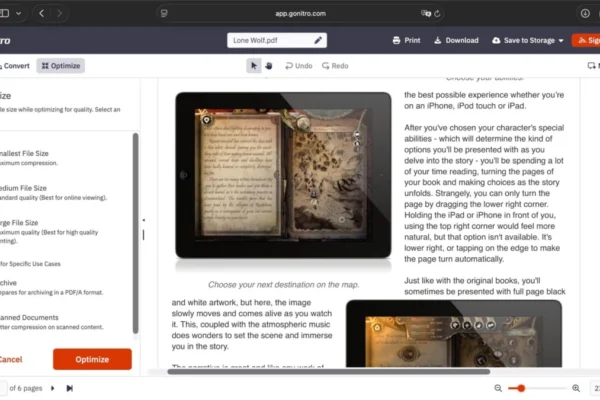
Task: Select the hand pan tool
Action: (269, 66)
